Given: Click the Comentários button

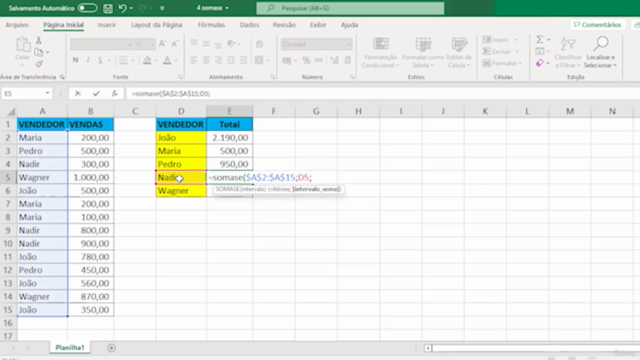Looking at the screenshot, I should point(597,25).
